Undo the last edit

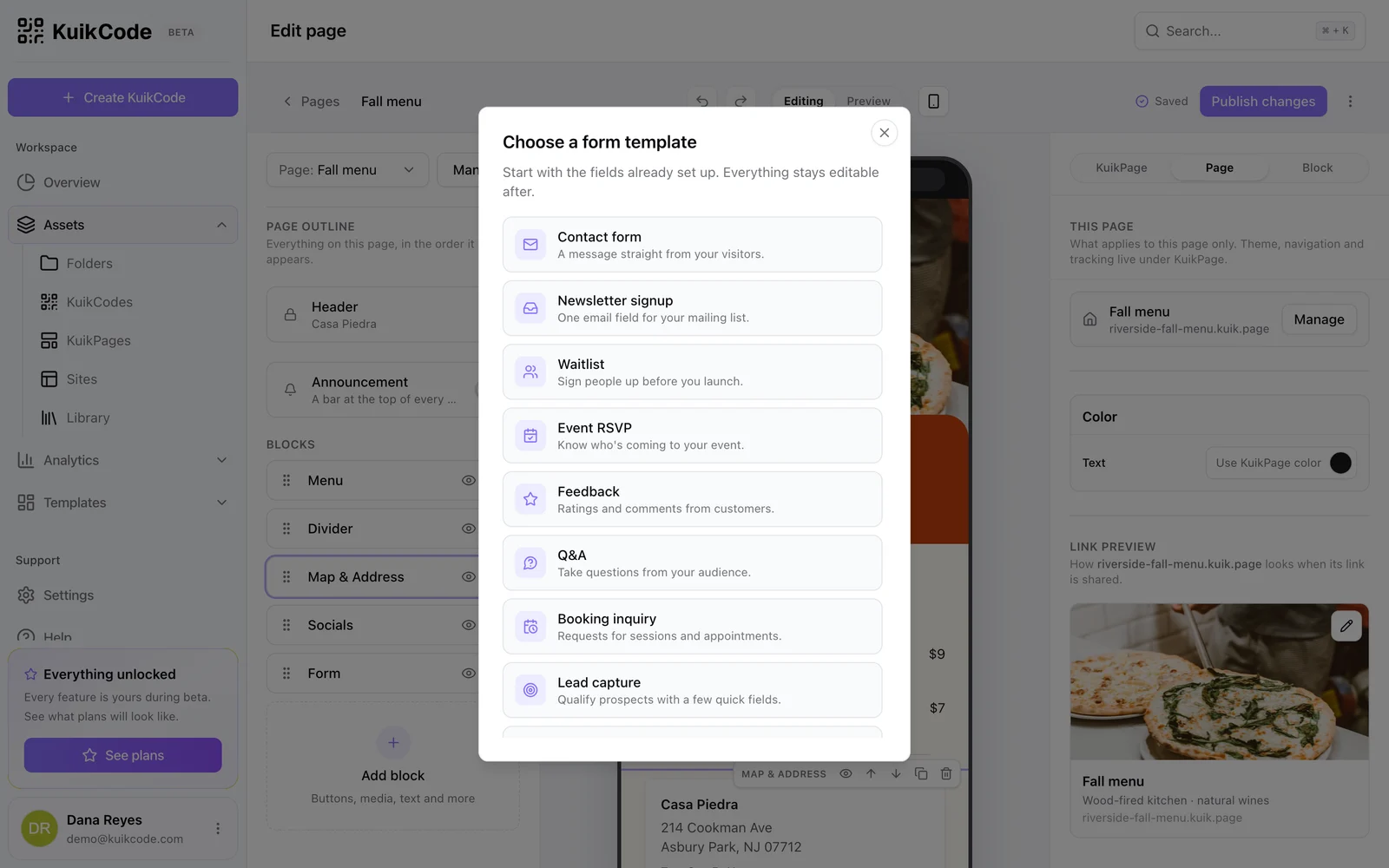point(702,102)
